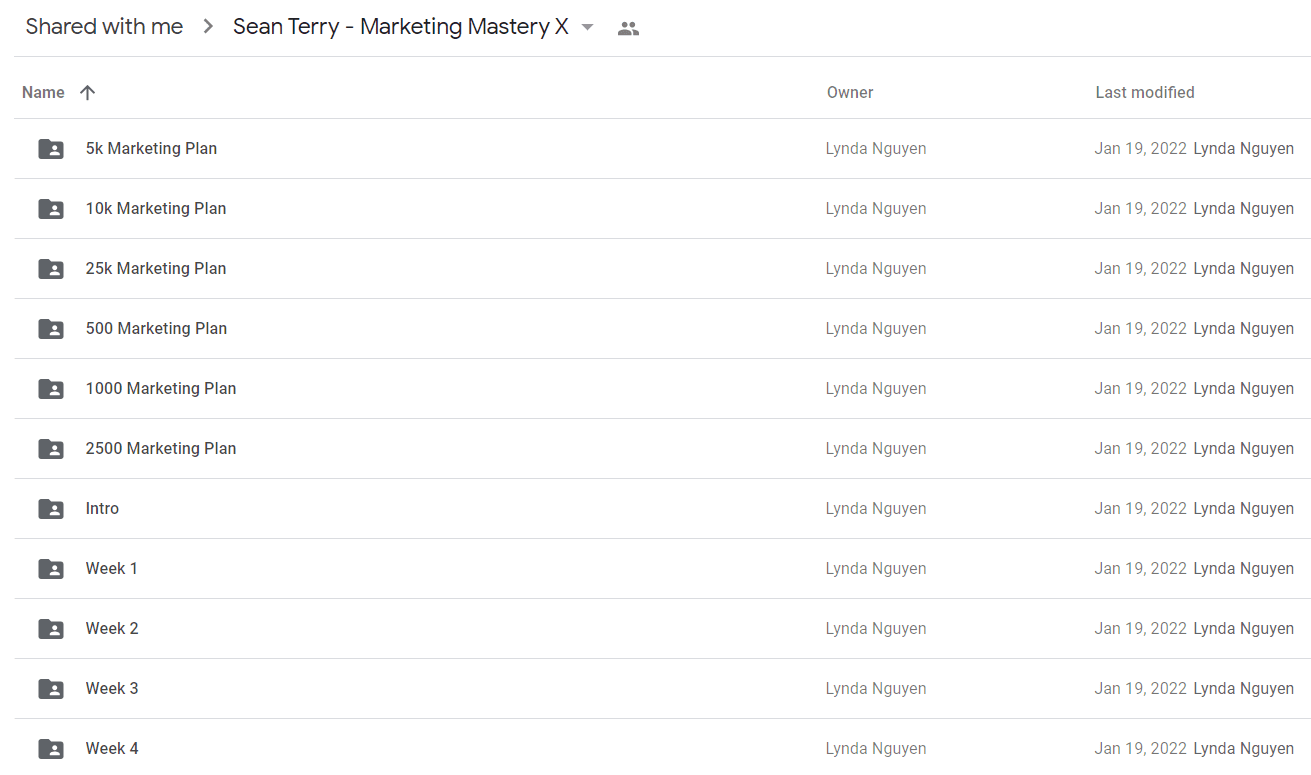Open the Marketing Mastery X folder dropdown arrow
The image size is (1311, 775).
pyautogui.click(x=588, y=27)
